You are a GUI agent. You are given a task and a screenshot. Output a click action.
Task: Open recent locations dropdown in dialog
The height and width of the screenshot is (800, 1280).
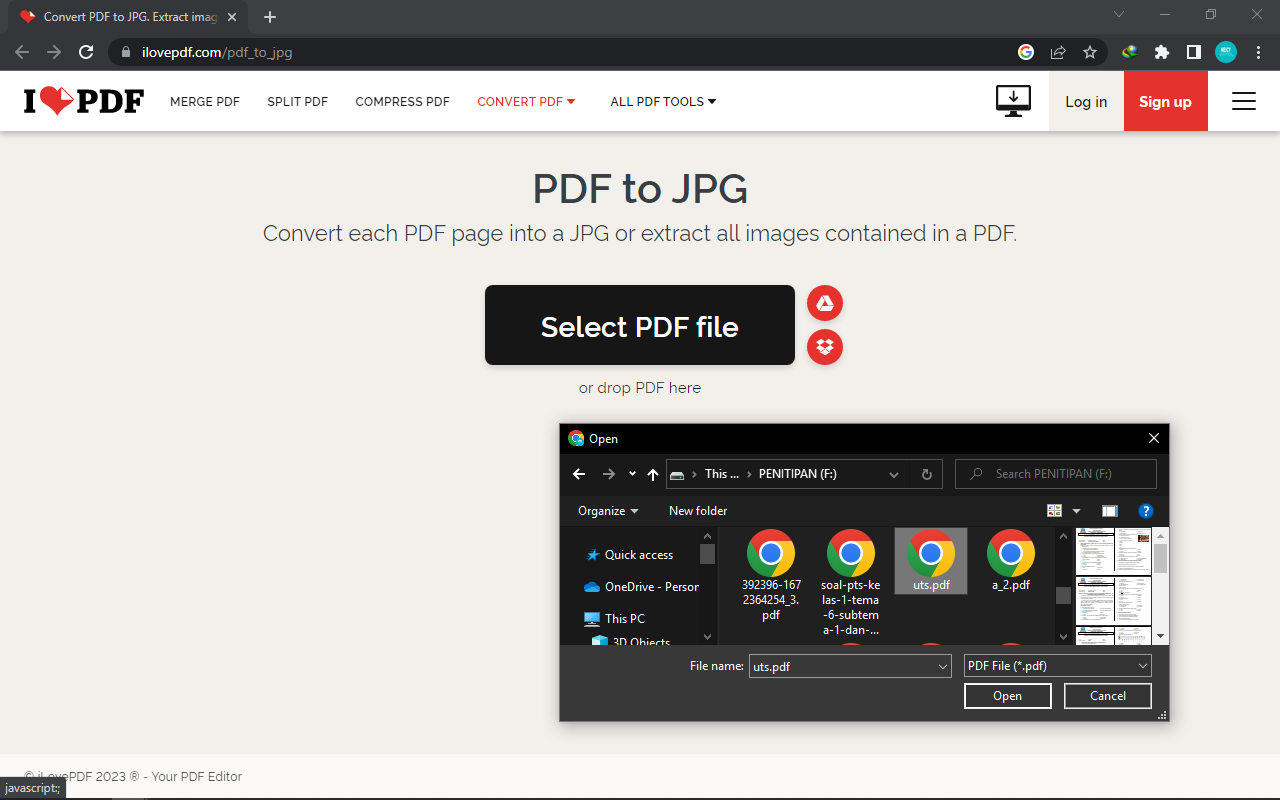(632, 474)
